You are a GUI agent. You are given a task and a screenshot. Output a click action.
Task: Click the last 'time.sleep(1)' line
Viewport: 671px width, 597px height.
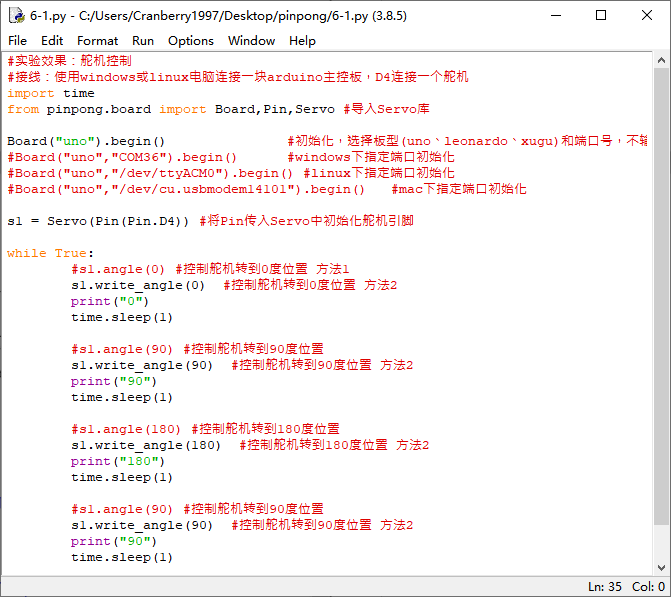(122, 557)
